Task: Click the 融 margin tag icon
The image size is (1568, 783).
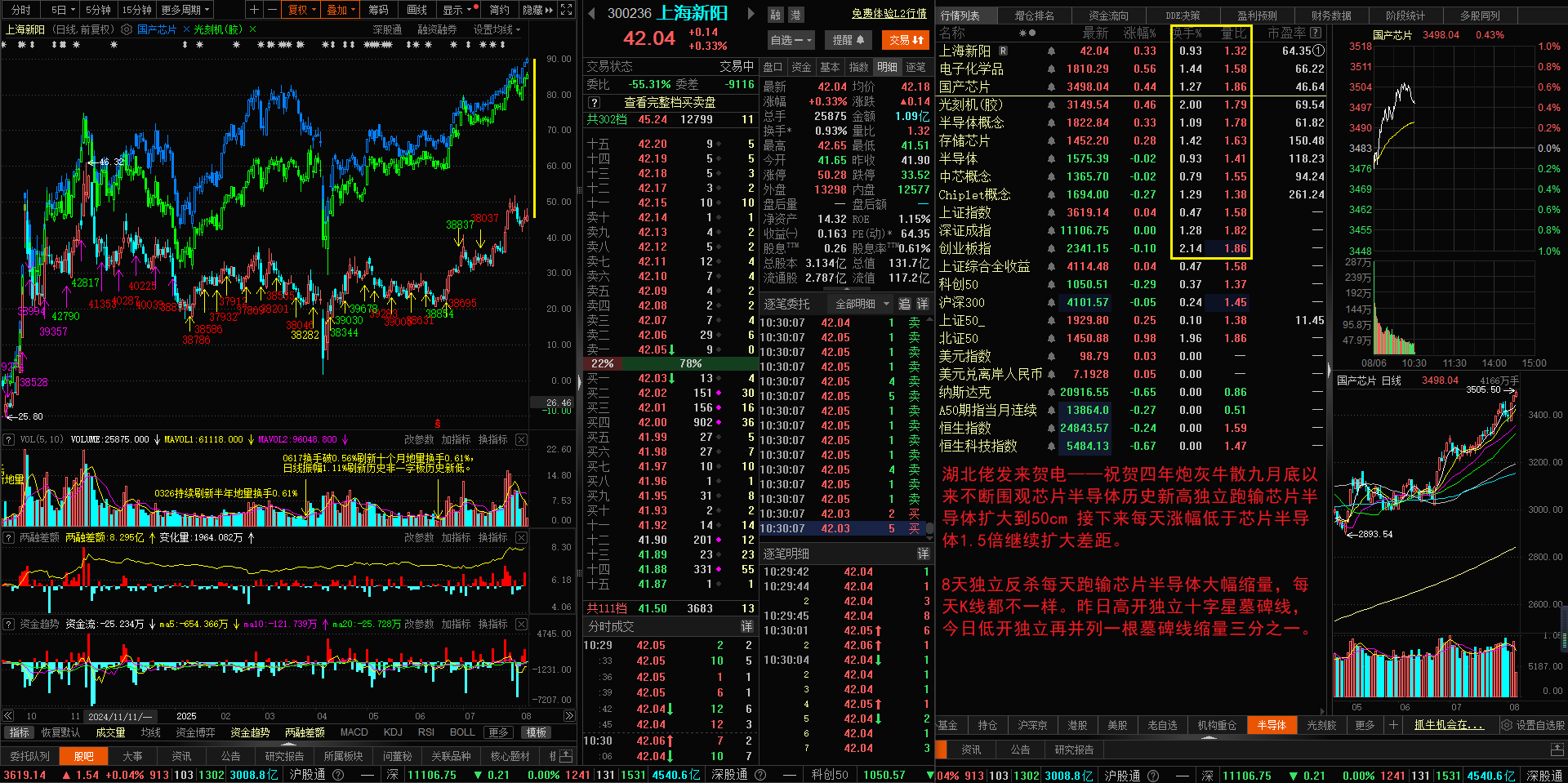Action: click(775, 15)
